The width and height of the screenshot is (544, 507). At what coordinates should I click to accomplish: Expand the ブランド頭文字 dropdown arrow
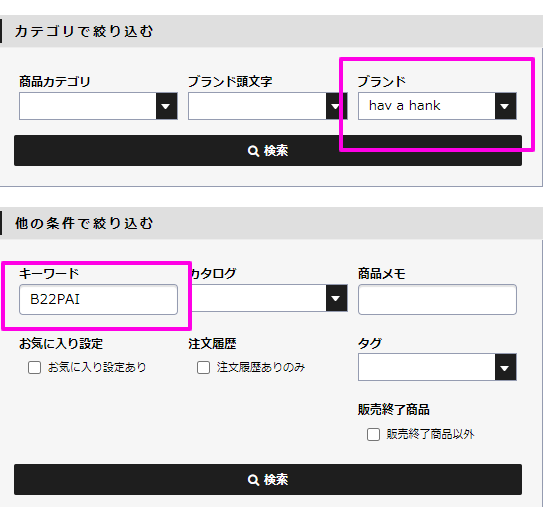336,106
